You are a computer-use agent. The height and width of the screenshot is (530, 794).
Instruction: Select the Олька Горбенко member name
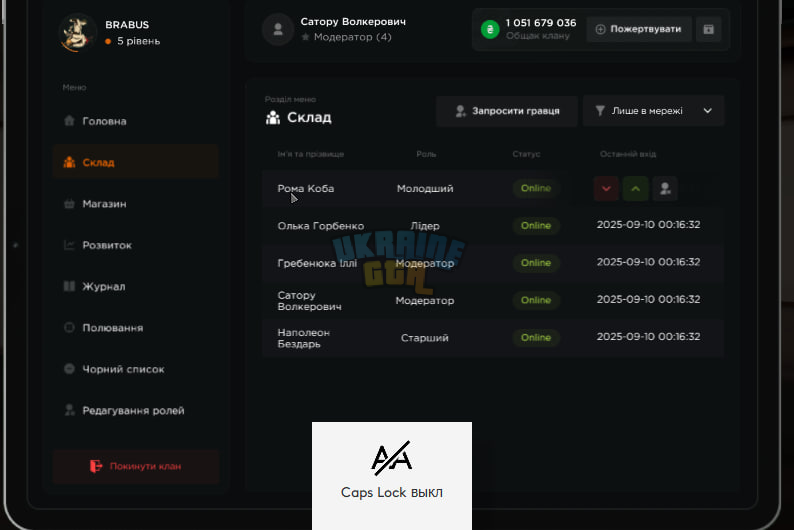click(321, 226)
